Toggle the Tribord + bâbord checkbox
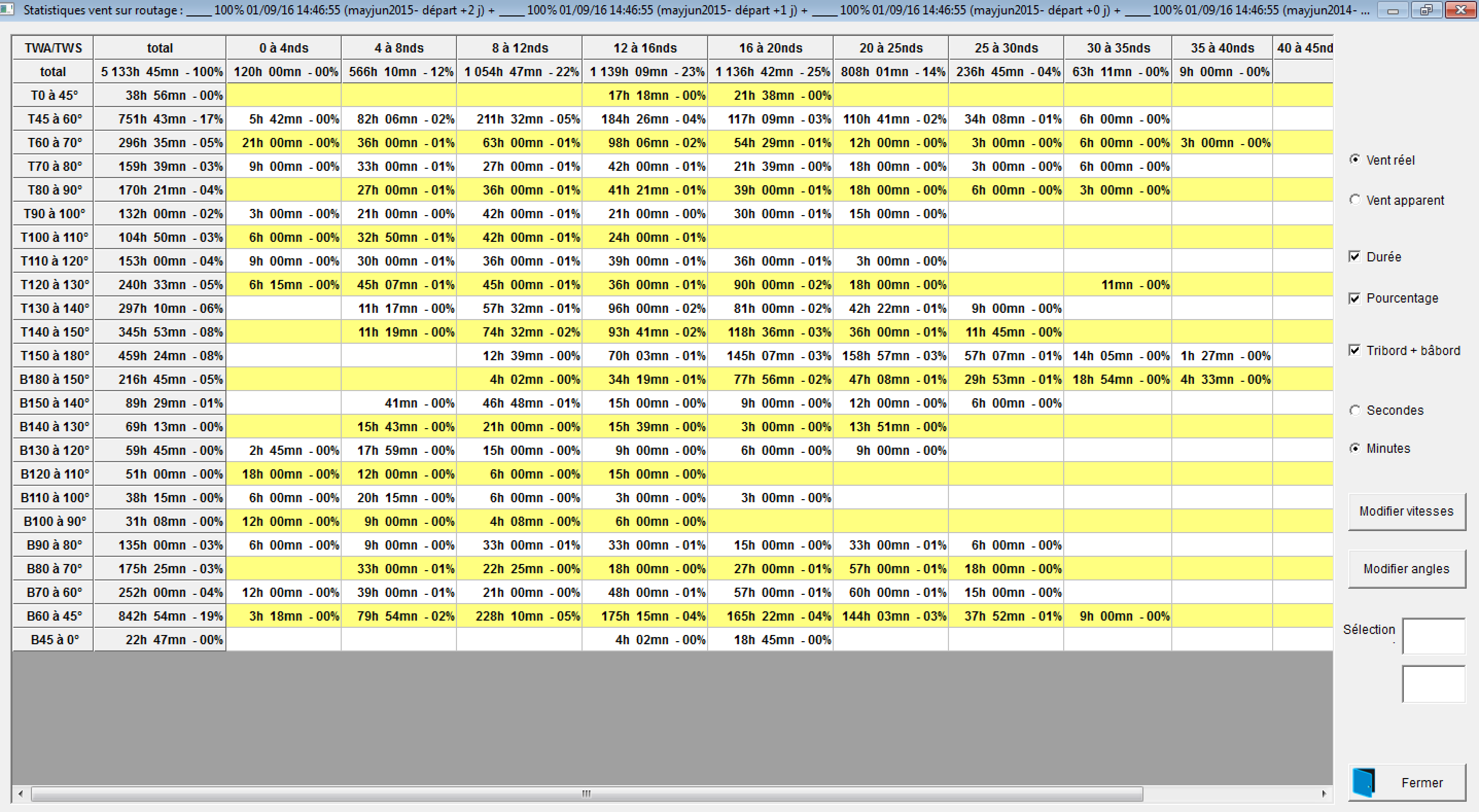The height and width of the screenshot is (812, 1479). 1354,350
